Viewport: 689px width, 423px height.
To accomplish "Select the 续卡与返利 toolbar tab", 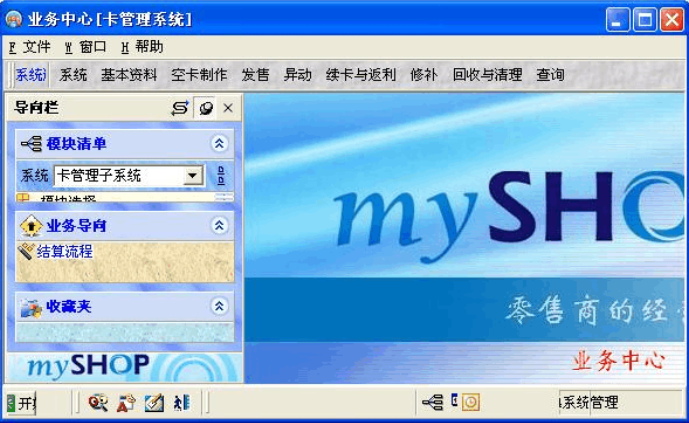I will (x=361, y=75).
